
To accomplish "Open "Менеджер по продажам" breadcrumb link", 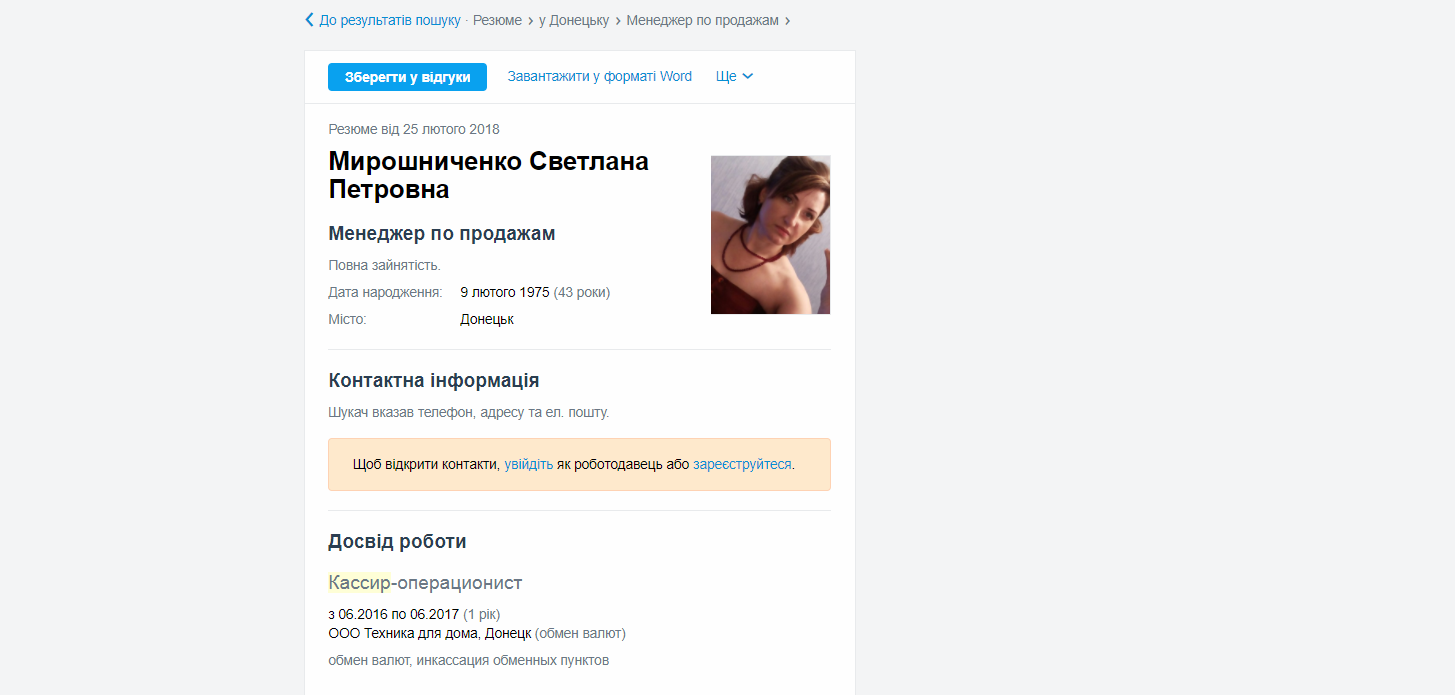I will pos(702,20).
